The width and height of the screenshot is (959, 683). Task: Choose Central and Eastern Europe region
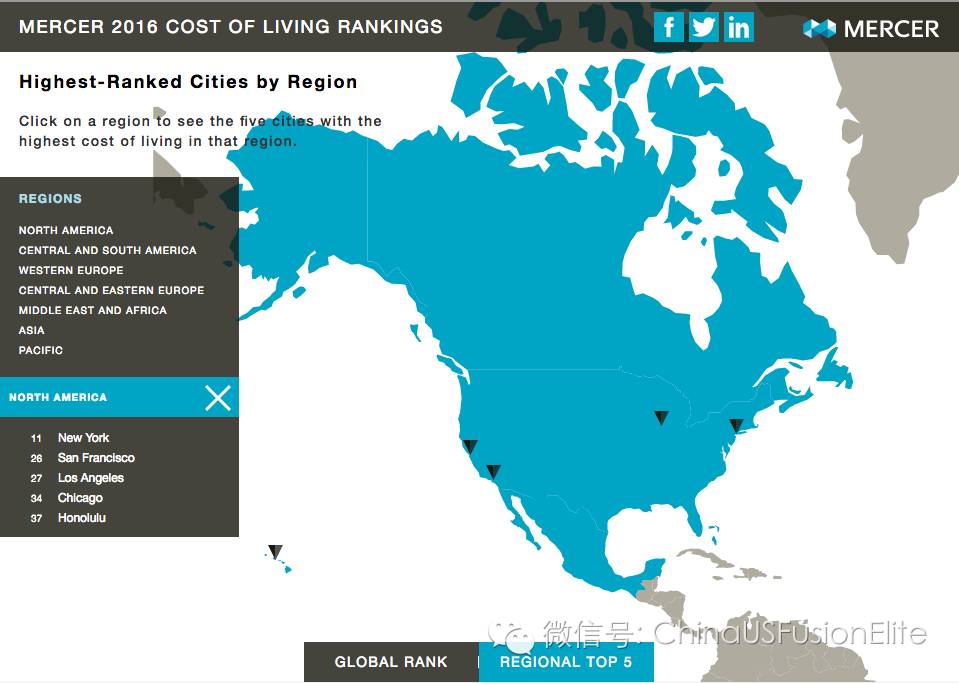[x=111, y=290]
